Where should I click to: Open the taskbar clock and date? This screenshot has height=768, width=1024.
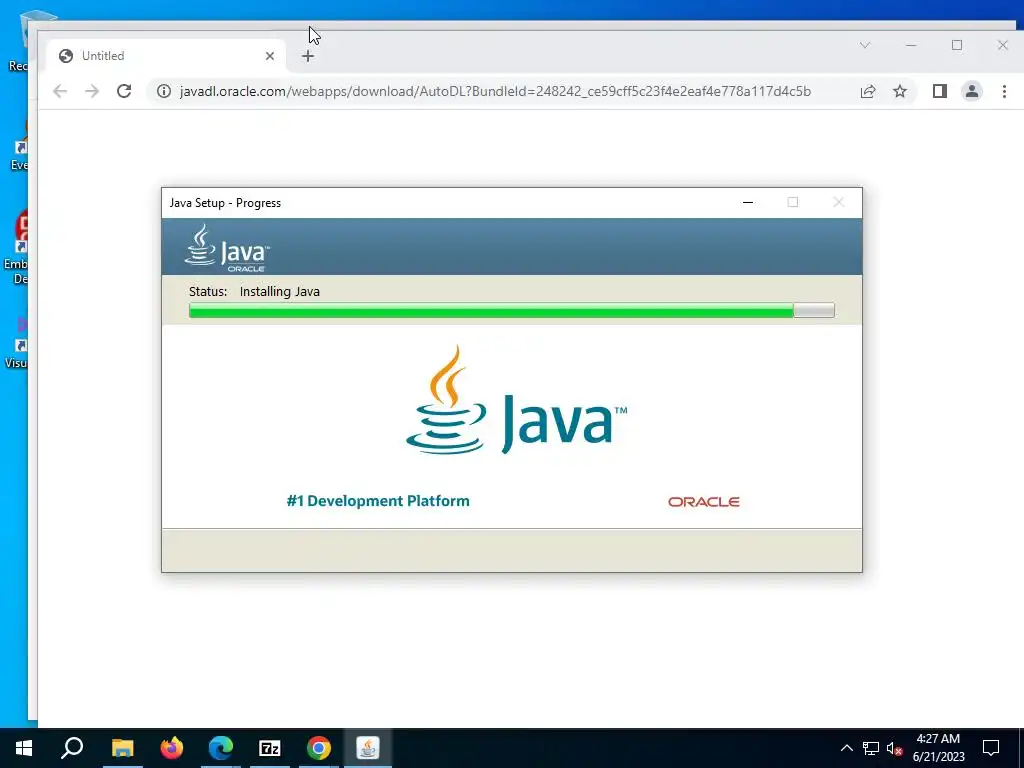(x=938, y=748)
